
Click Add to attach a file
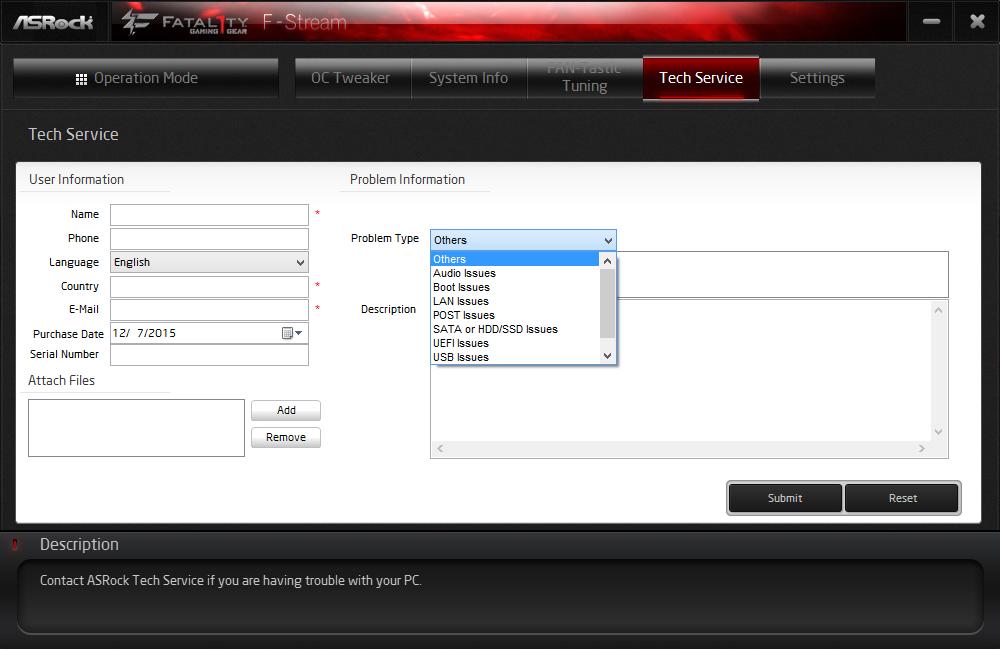pyautogui.click(x=286, y=411)
